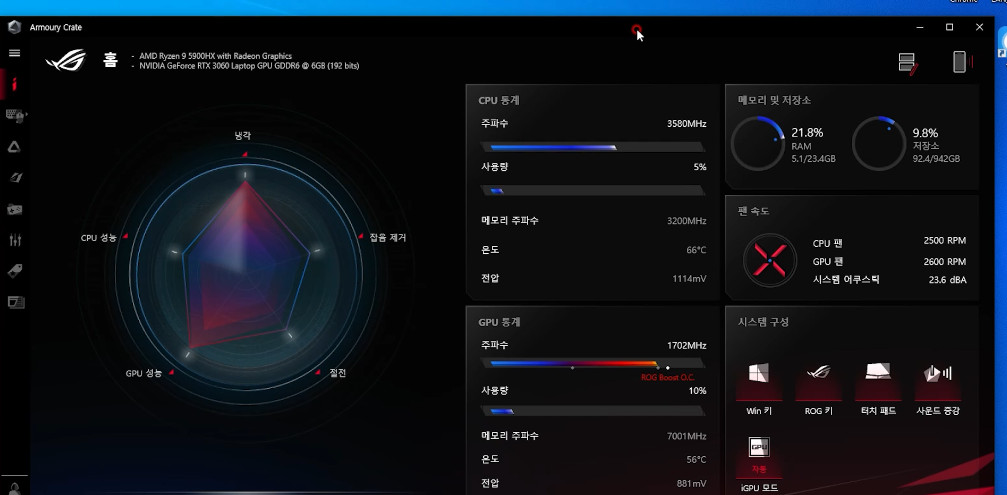
Task: Select the GPU 성능 label on radar chart
Action: [x=144, y=373]
